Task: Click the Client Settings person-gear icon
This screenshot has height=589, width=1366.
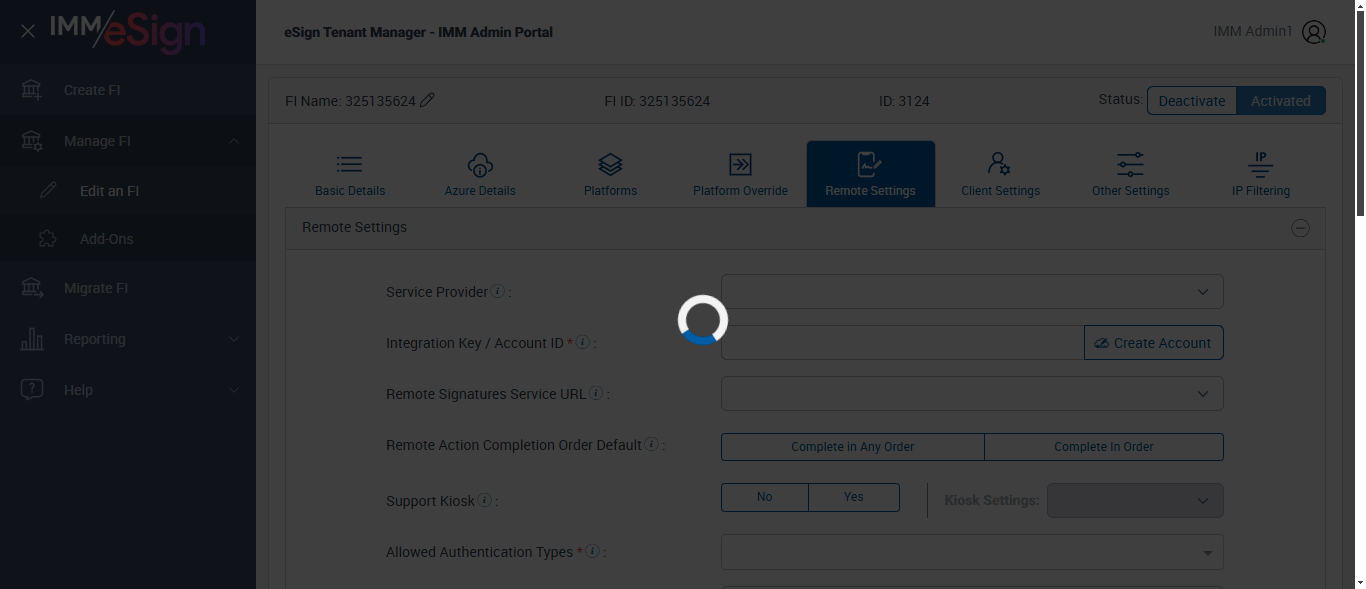Action: coord(999,165)
